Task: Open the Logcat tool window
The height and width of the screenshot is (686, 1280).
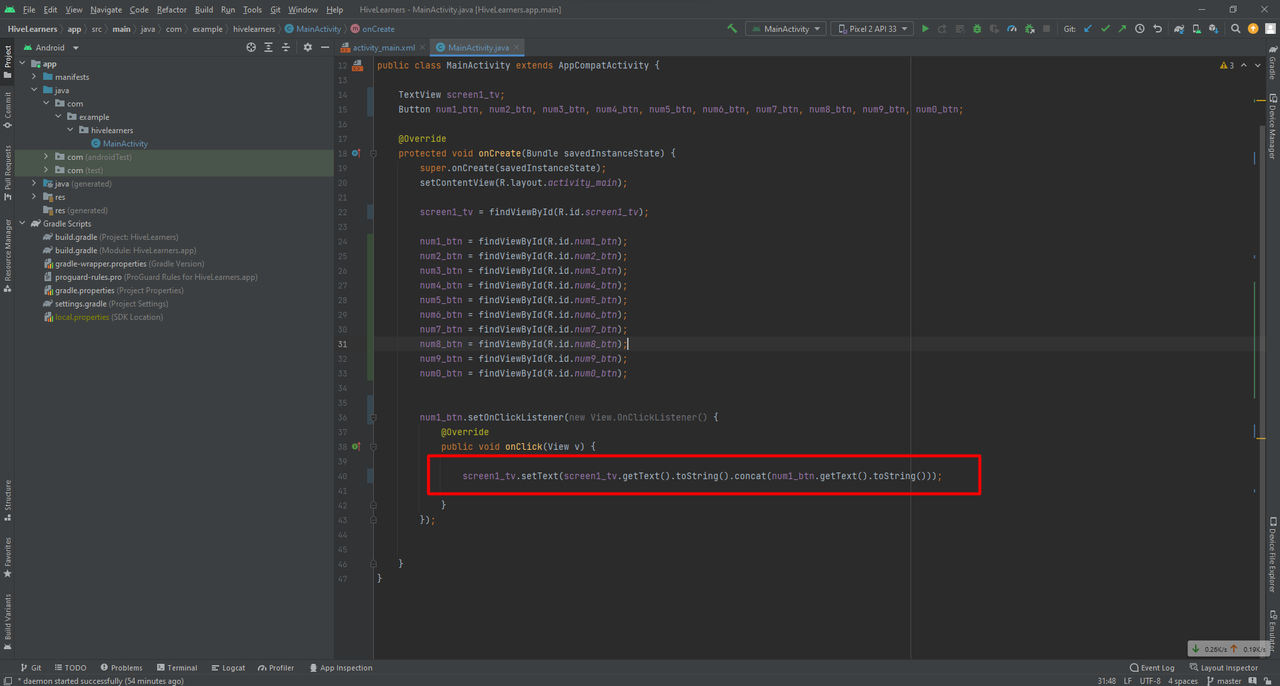Action: click(x=228, y=668)
